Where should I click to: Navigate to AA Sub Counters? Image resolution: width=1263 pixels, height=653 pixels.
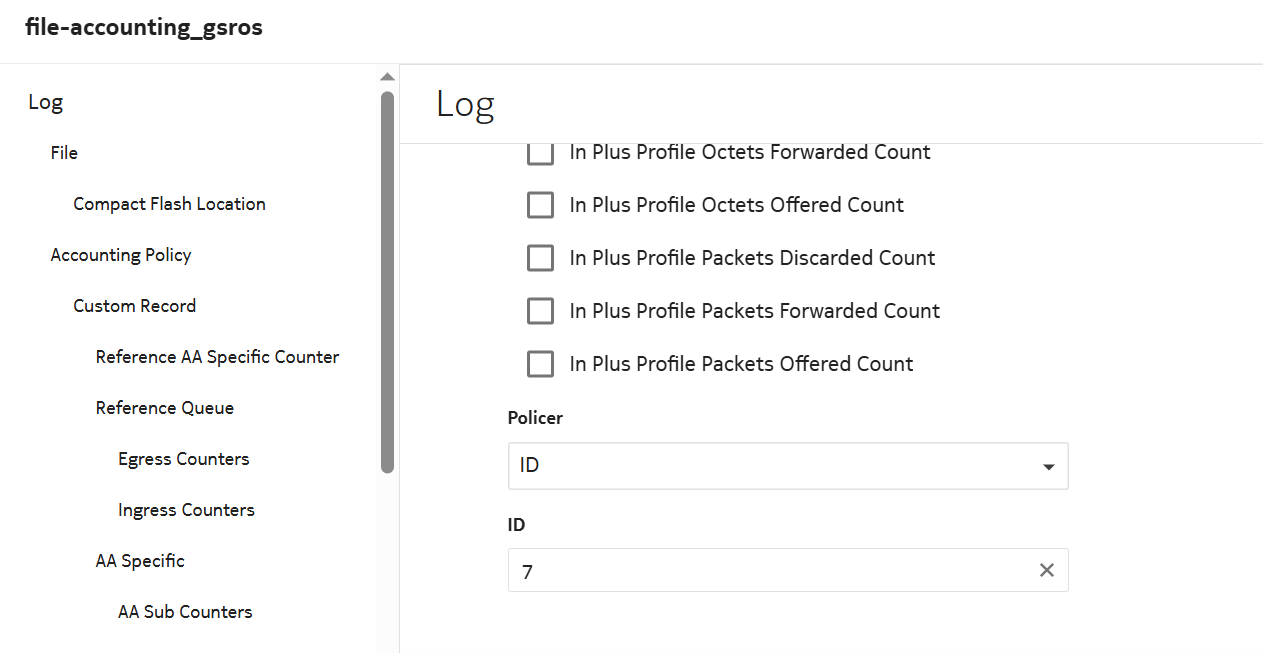pyautogui.click(x=185, y=612)
